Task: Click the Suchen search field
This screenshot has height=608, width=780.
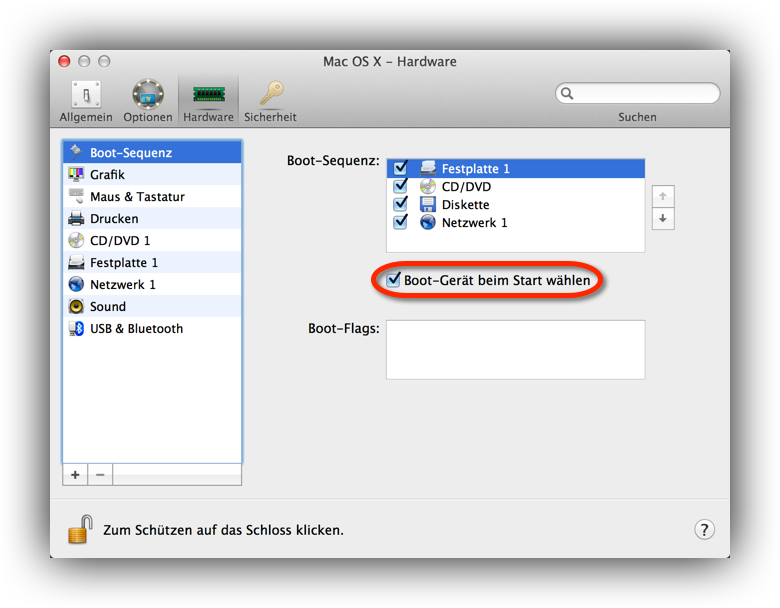Action: click(637, 93)
